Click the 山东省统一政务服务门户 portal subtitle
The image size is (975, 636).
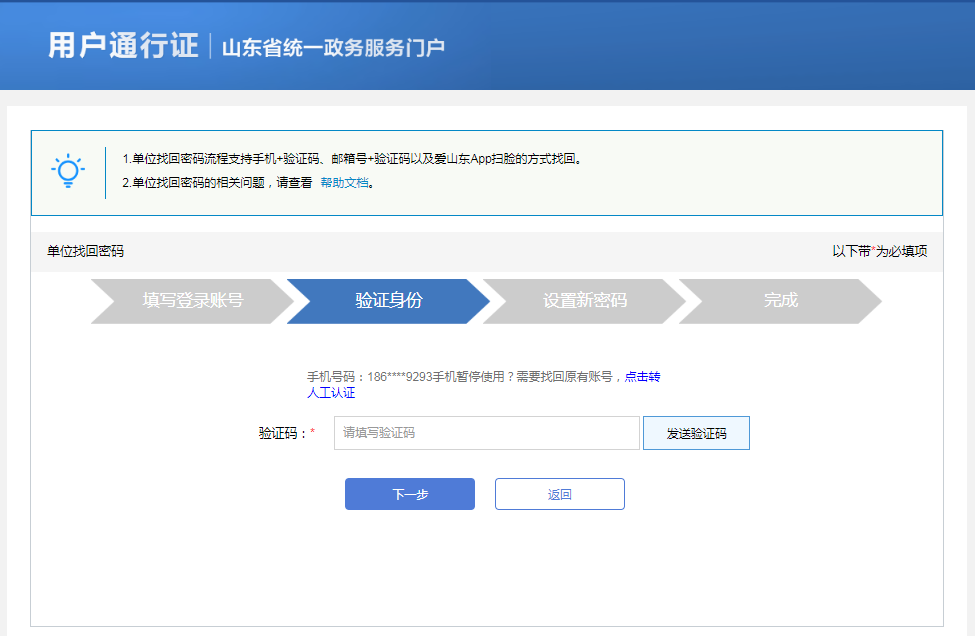[332, 48]
